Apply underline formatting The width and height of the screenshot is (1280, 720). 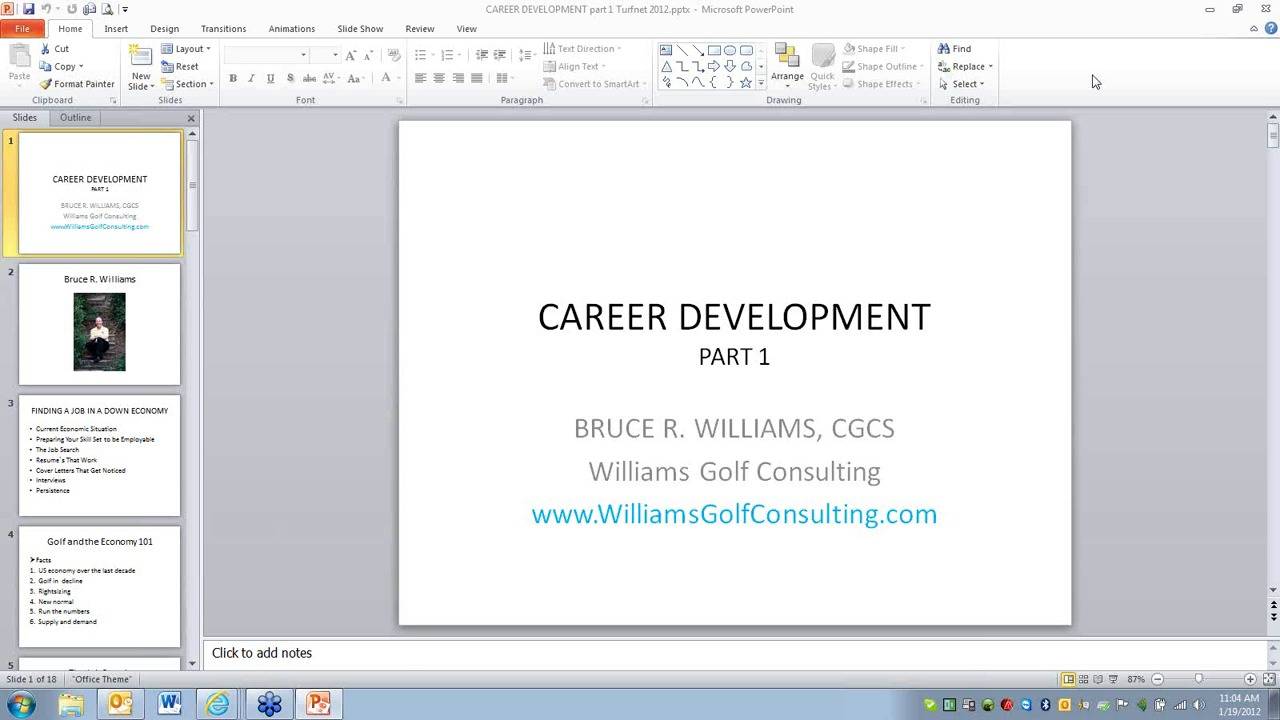point(270,77)
